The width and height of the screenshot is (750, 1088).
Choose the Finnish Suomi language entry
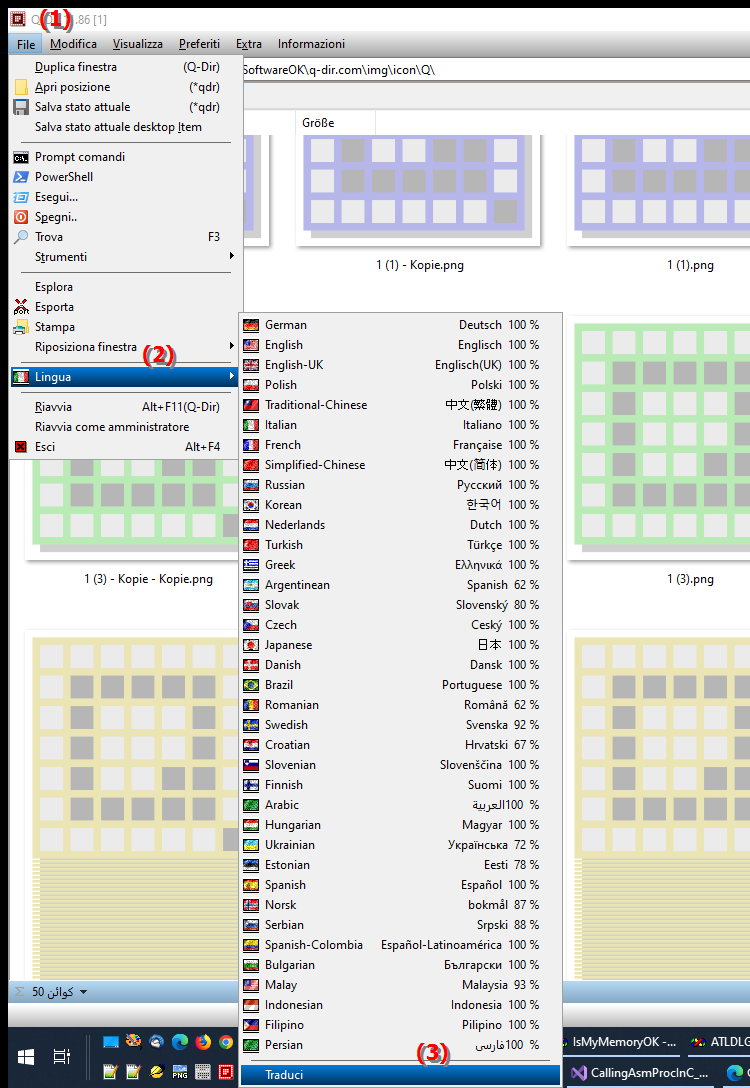pyautogui.click(x=400, y=785)
